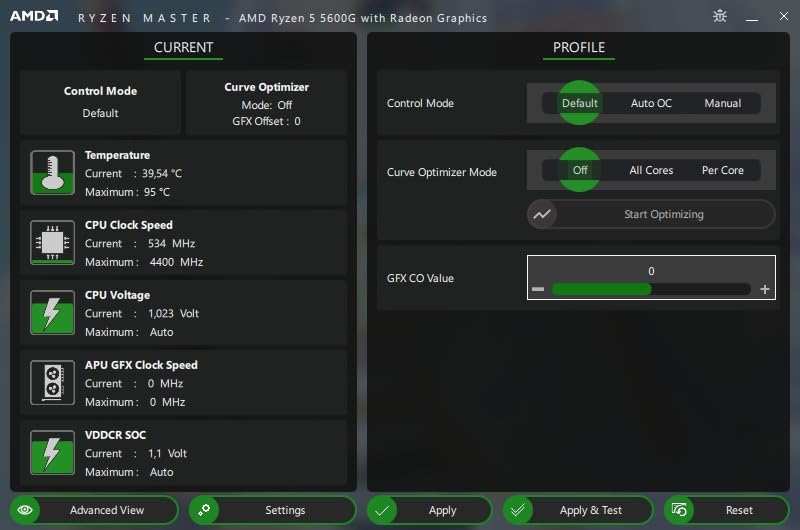Screen dimensions: 800x530
Task: Select Manual control mode
Action: [x=722, y=103]
